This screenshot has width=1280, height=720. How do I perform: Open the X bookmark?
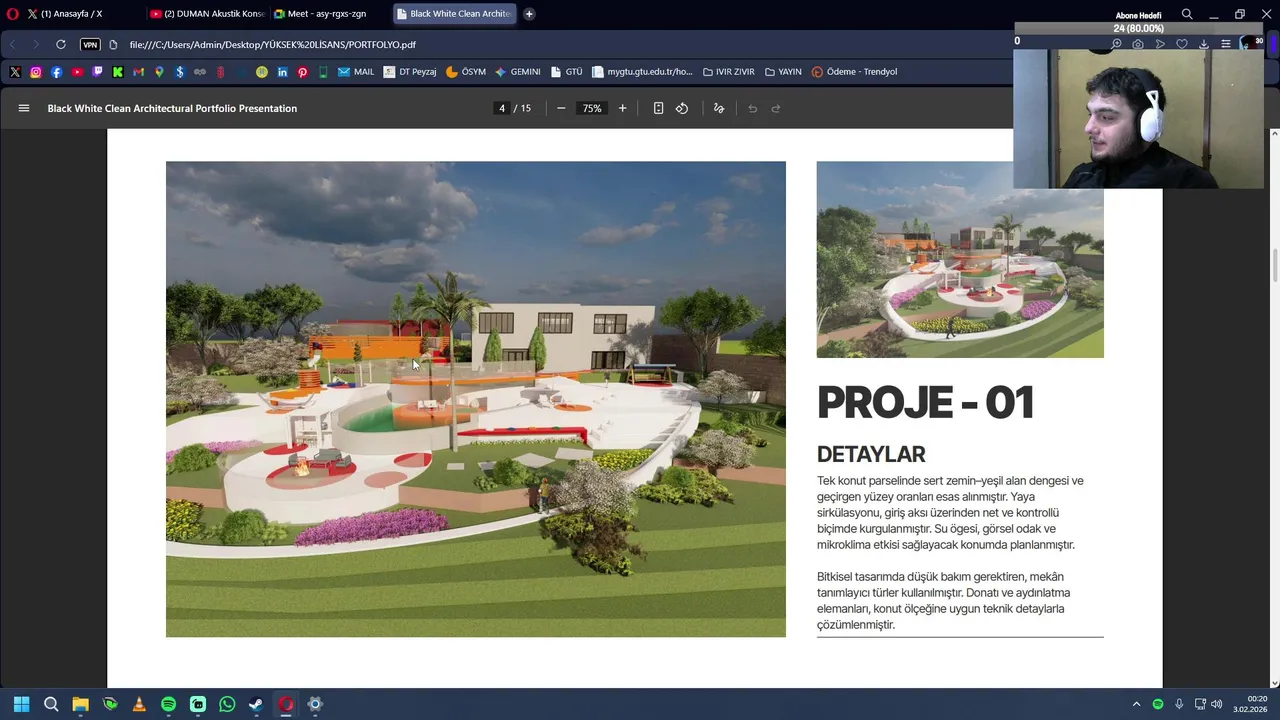pos(15,72)
